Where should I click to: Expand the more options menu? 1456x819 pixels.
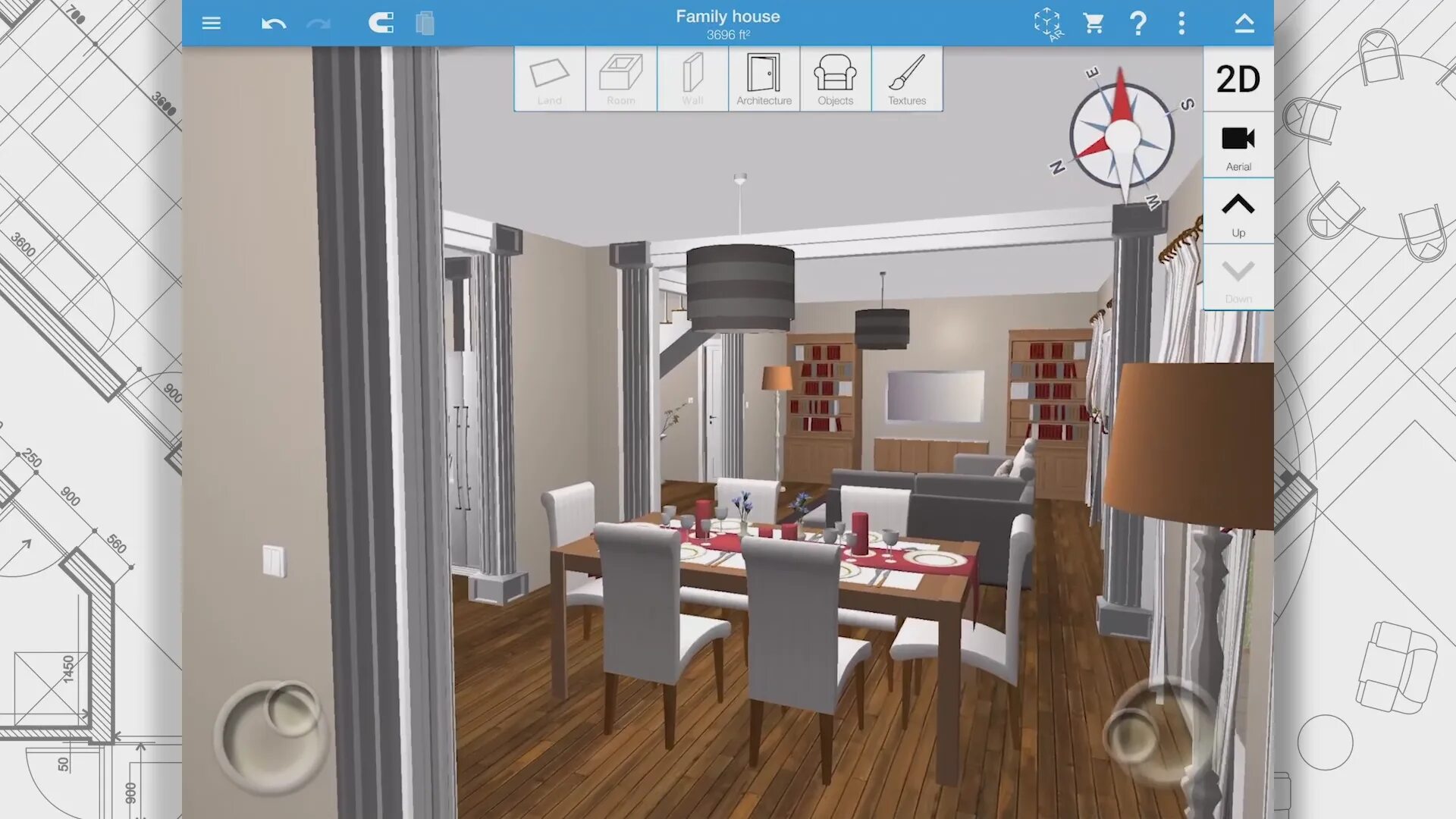tap(1183, 23)
